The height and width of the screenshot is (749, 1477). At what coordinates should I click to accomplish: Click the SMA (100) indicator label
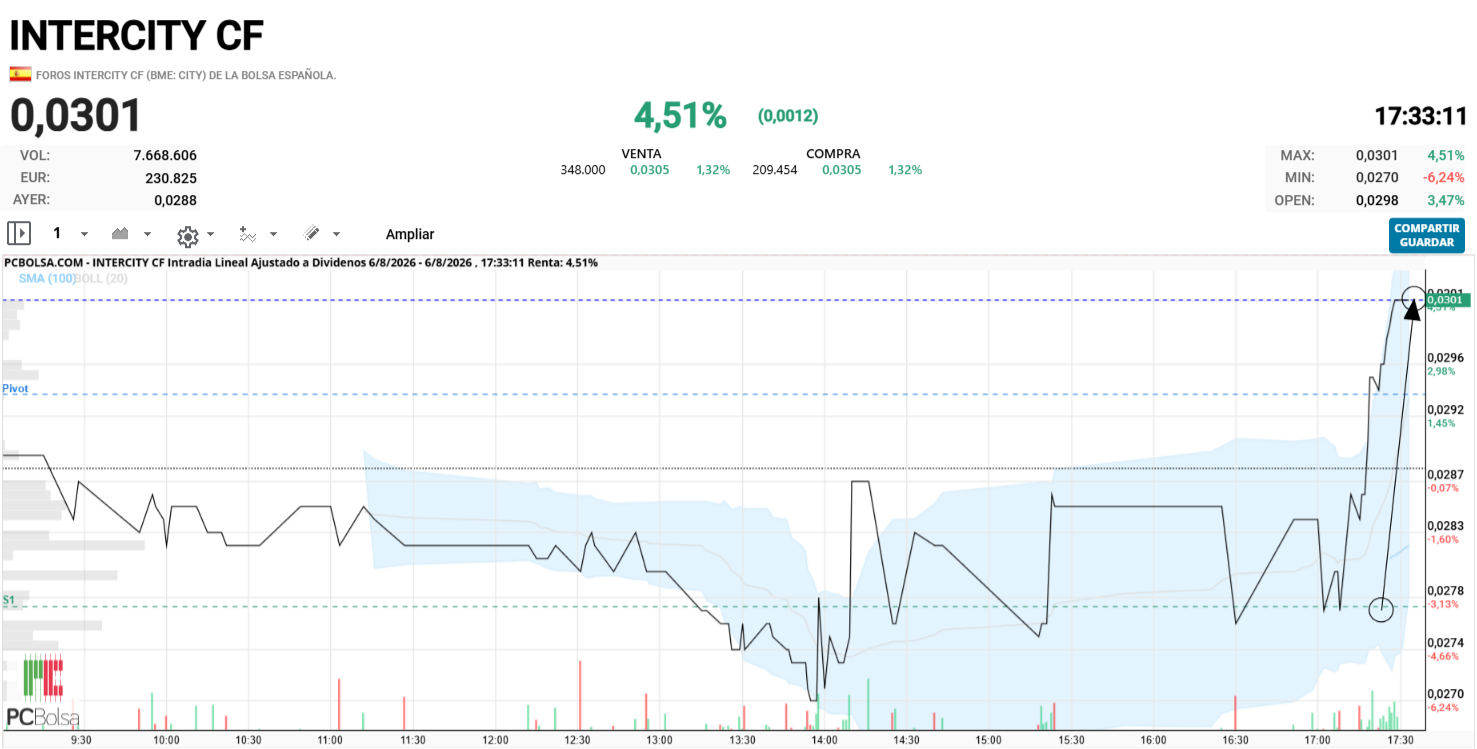(47, 278)
